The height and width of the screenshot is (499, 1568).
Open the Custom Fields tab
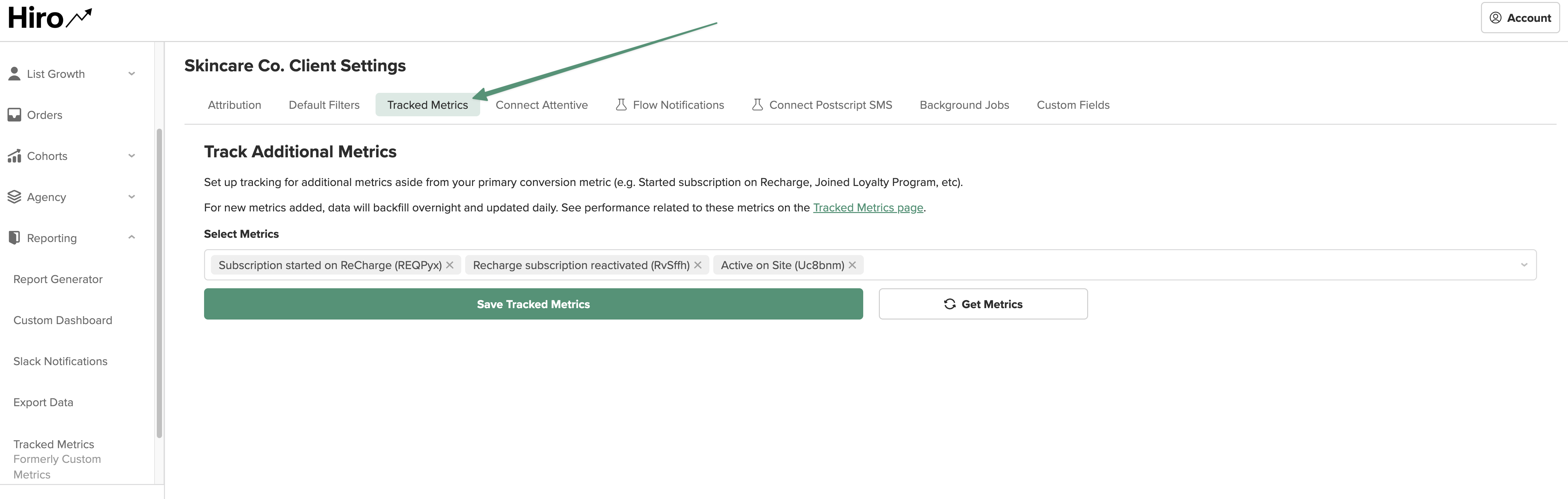(x=1072, y=105)
